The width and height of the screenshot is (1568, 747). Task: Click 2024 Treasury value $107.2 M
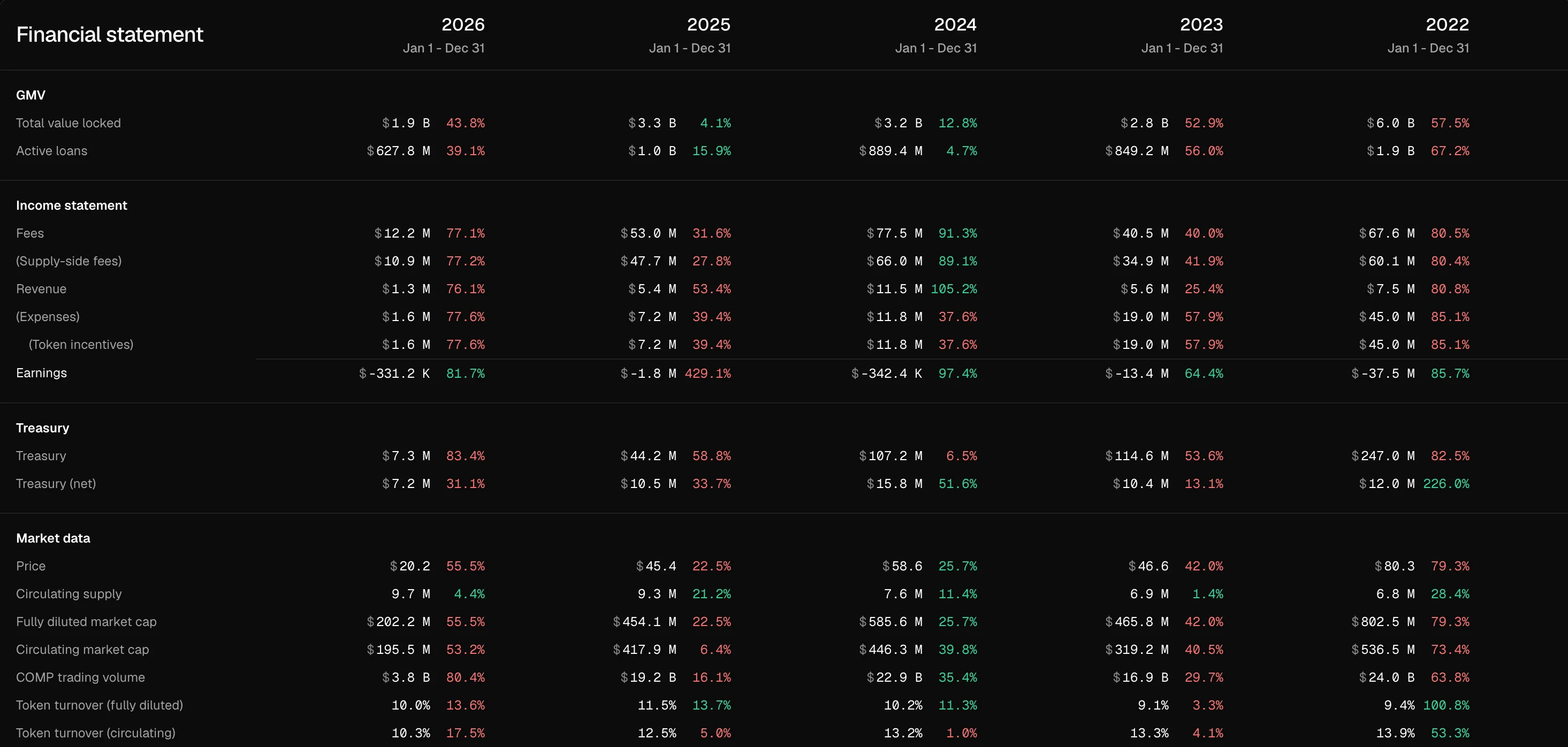pos(890,456)
